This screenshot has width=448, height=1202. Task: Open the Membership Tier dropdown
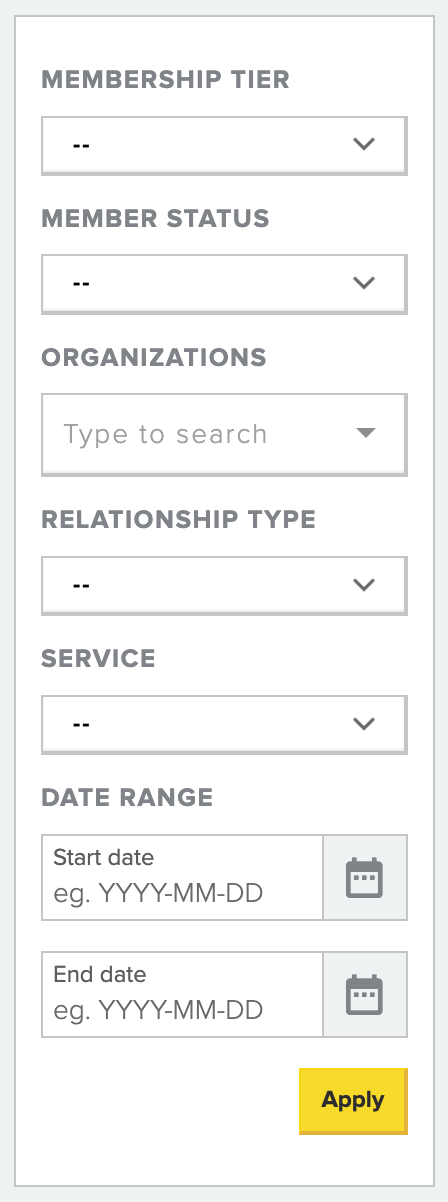[224, 145]
